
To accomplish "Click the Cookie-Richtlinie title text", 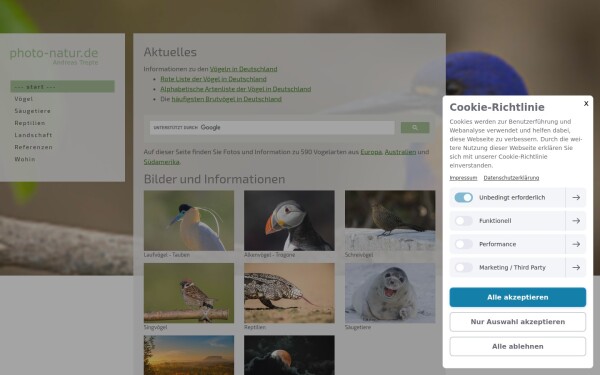I will (497, 107).
